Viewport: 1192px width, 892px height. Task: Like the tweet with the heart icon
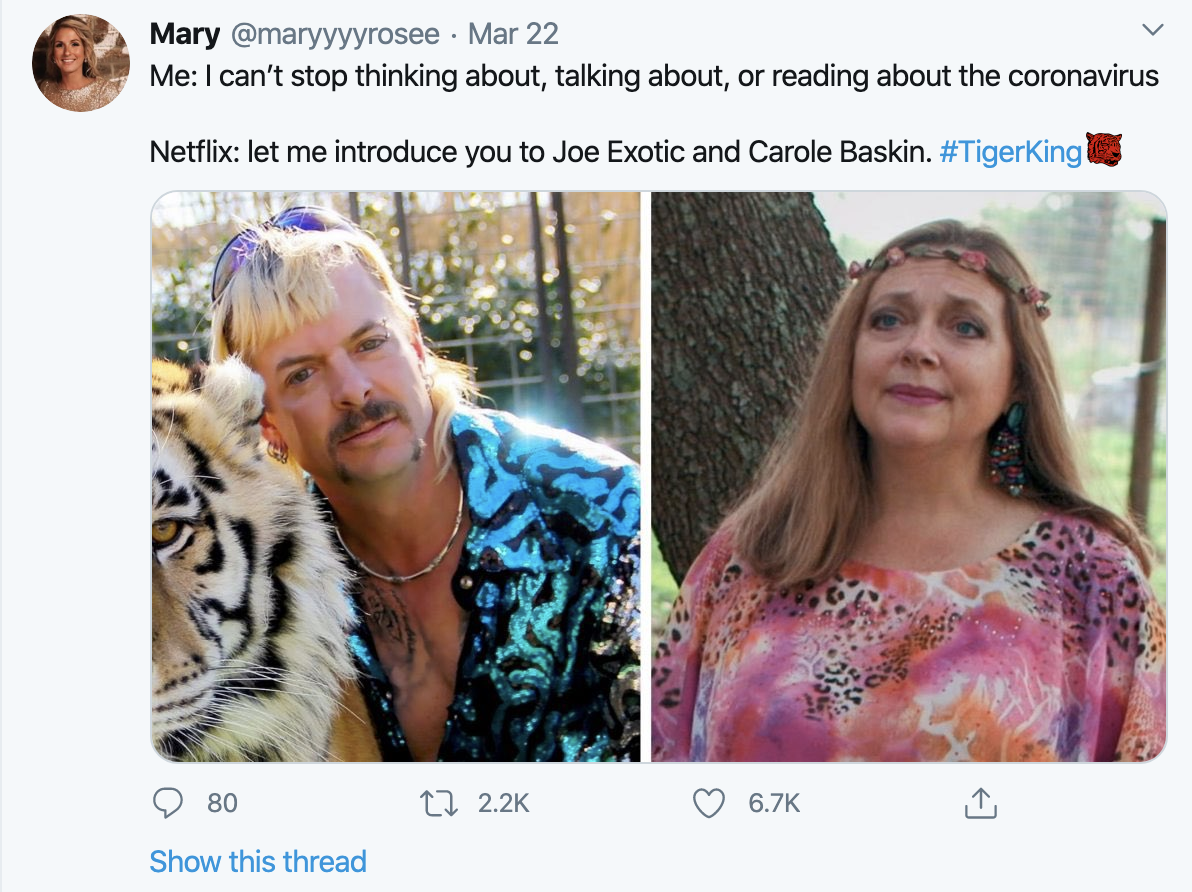tap(709, 802)
